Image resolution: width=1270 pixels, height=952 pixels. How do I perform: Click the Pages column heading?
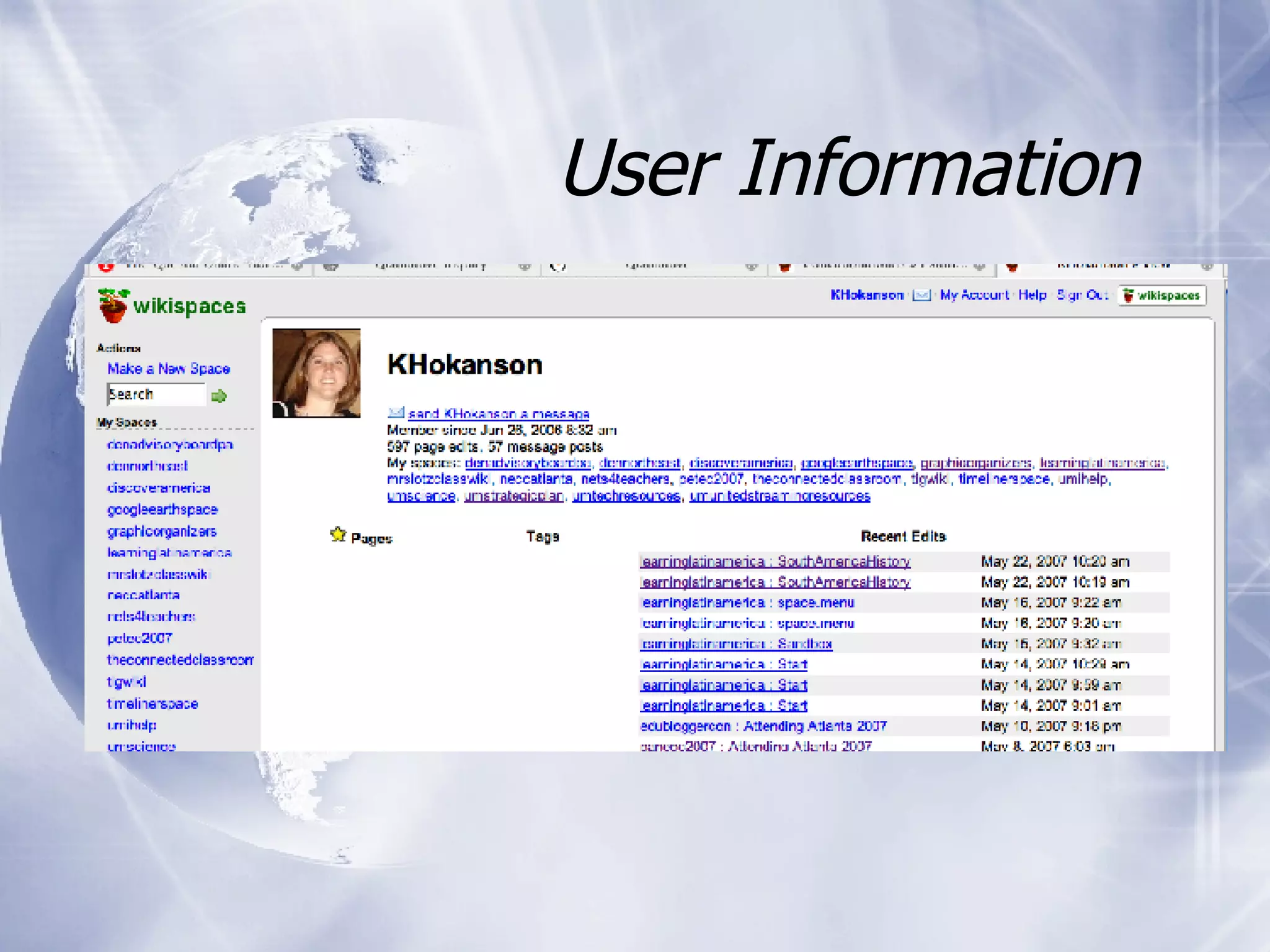point(372,538)
